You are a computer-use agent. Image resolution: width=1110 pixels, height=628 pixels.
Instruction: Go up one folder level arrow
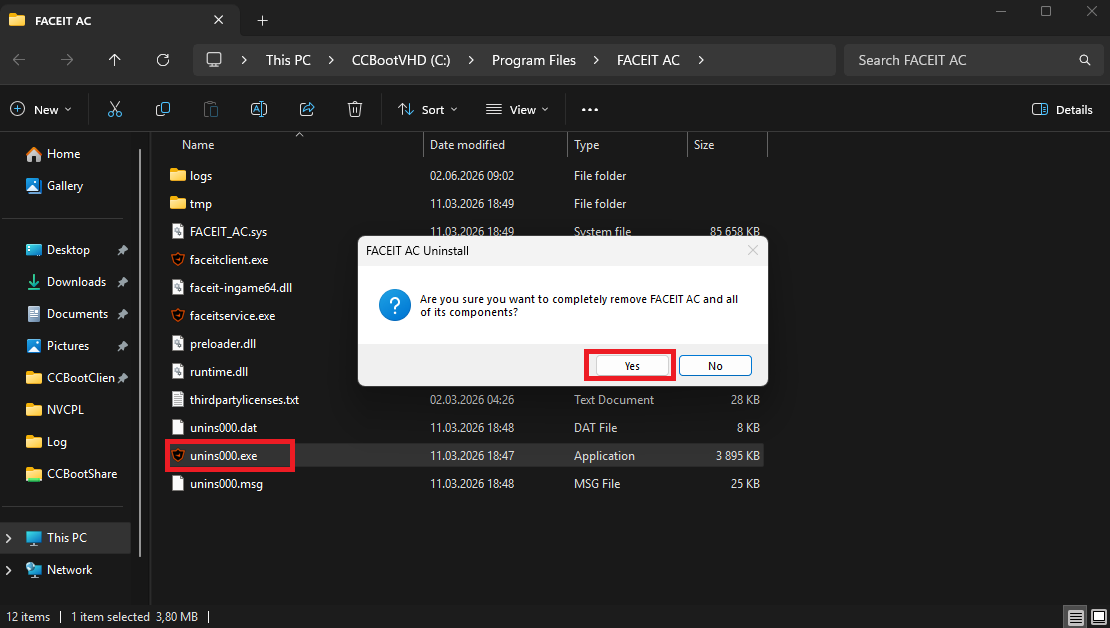tap(115, 60)
